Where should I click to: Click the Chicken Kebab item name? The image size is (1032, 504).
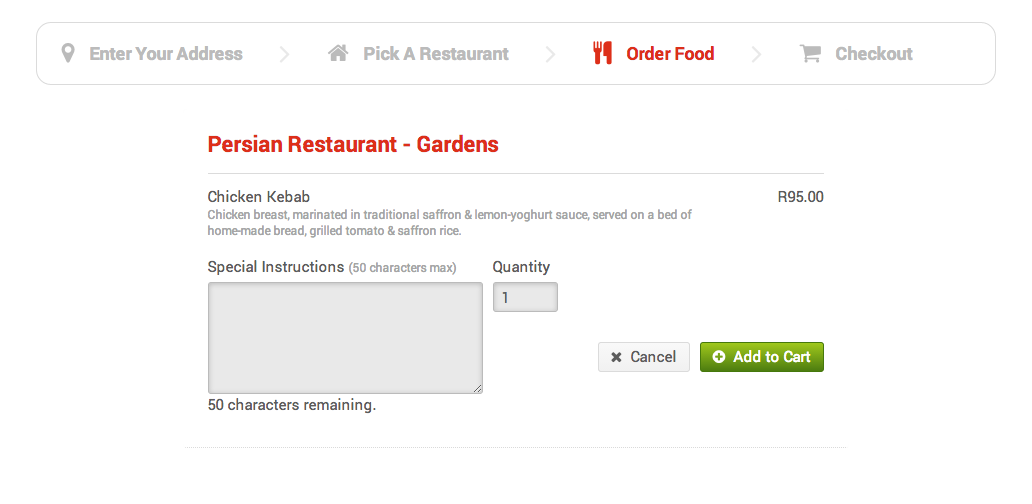click(x=259, y=197)
